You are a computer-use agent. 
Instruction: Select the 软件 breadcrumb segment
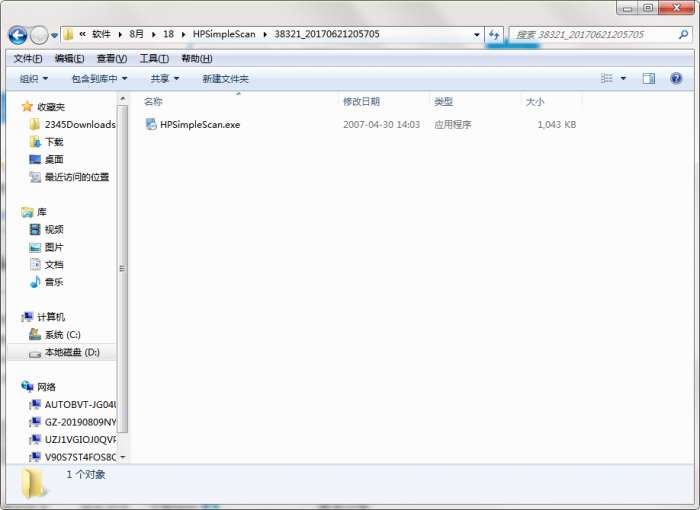coord(101,34)
